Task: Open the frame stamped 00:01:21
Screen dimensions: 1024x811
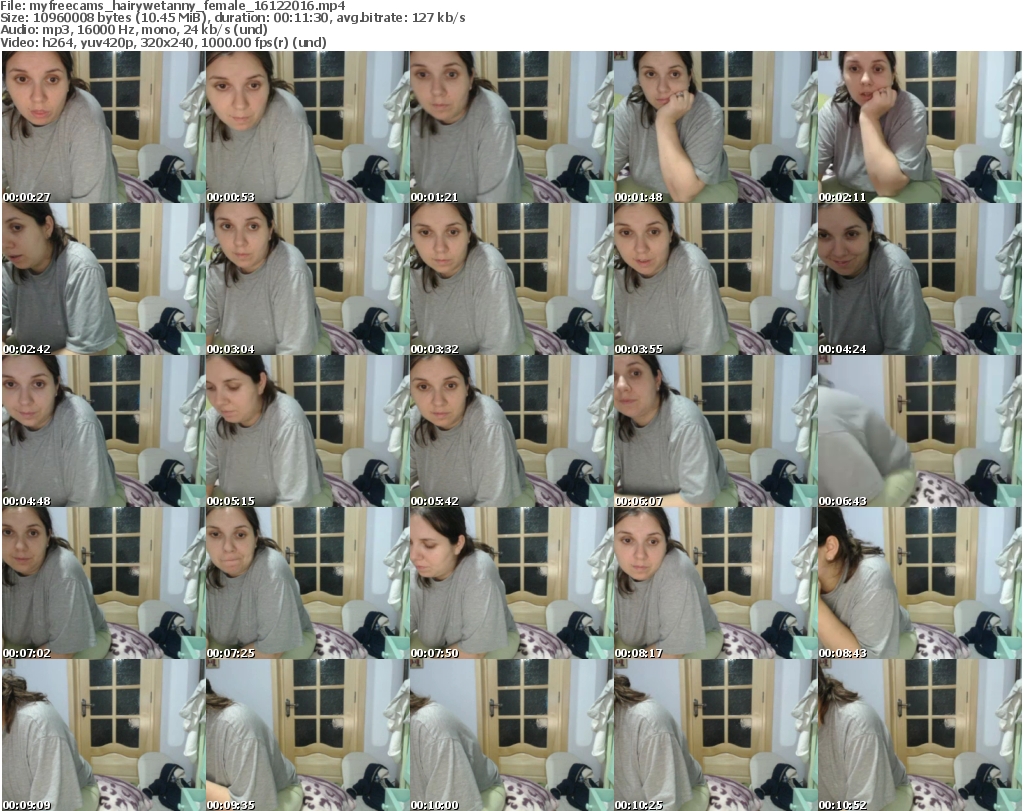Action: (x=511, y=127)
